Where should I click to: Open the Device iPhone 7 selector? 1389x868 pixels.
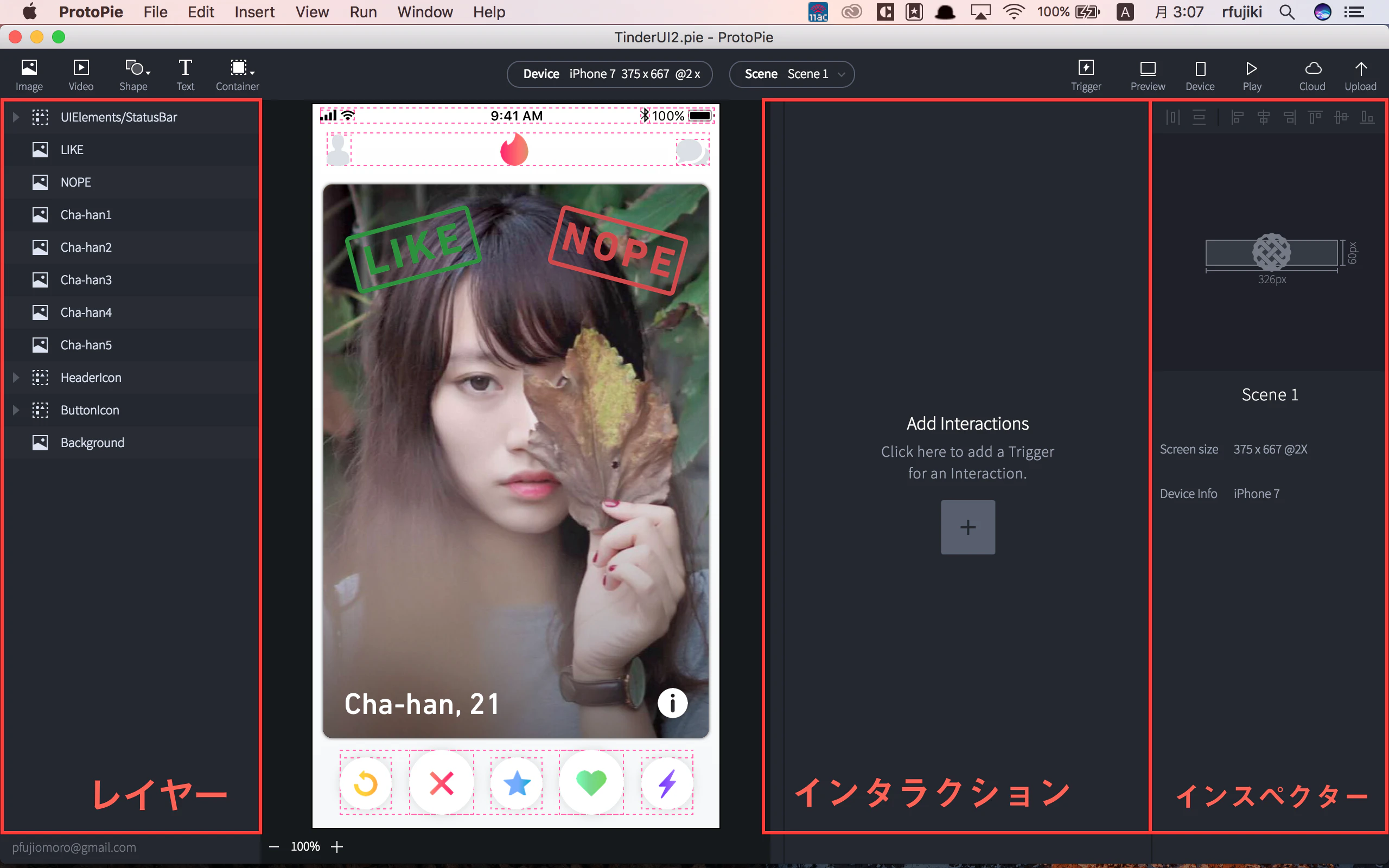coord(609,74)
